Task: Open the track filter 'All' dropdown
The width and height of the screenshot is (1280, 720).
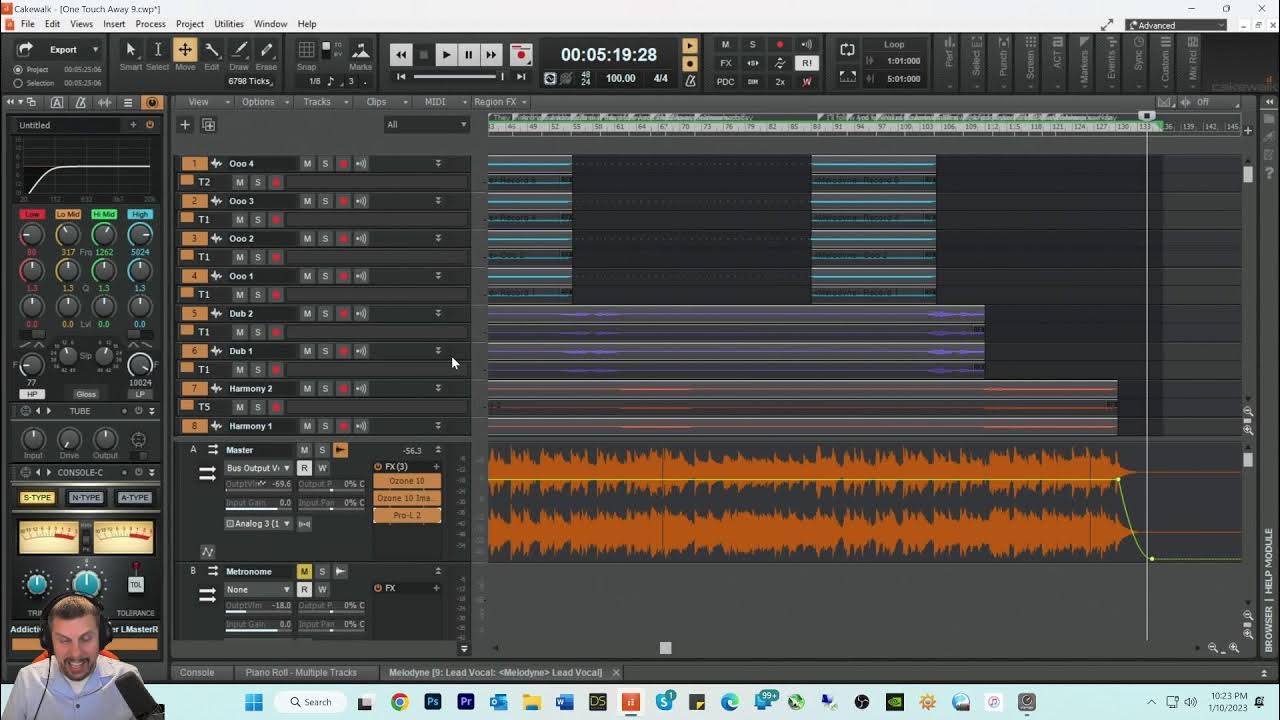Action: pos(427,124)
